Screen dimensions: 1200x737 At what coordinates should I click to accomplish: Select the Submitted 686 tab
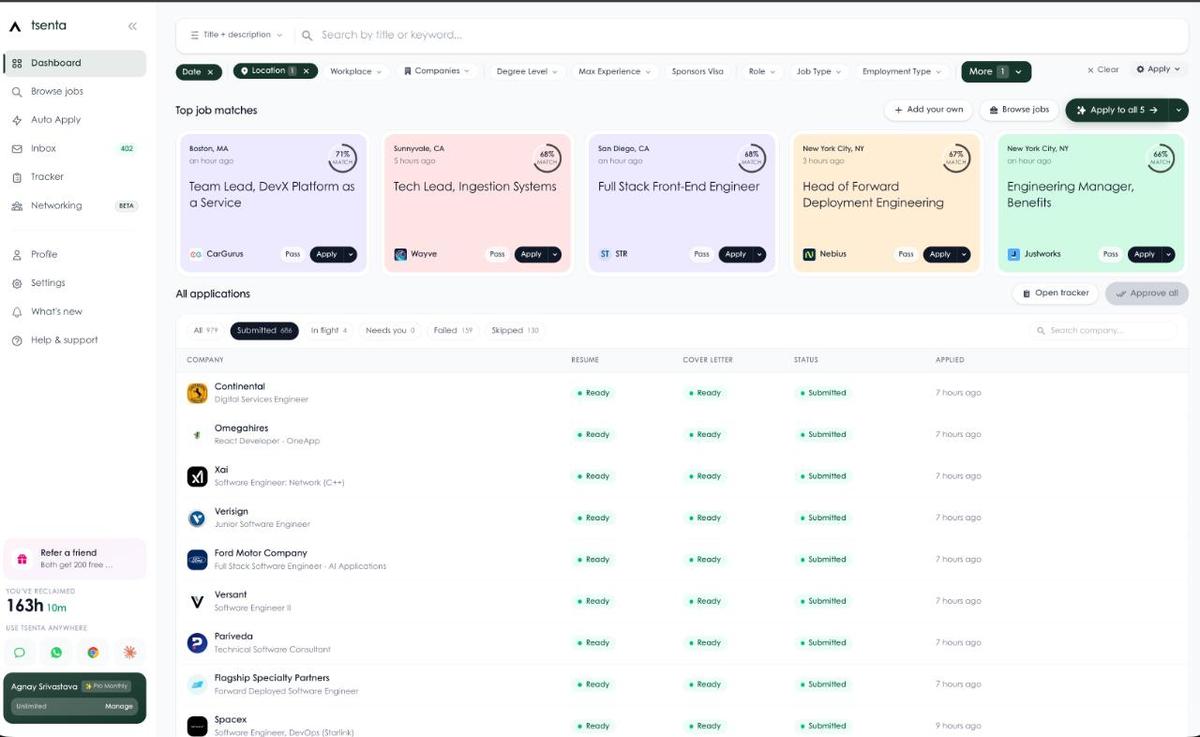tap(264, 330)
